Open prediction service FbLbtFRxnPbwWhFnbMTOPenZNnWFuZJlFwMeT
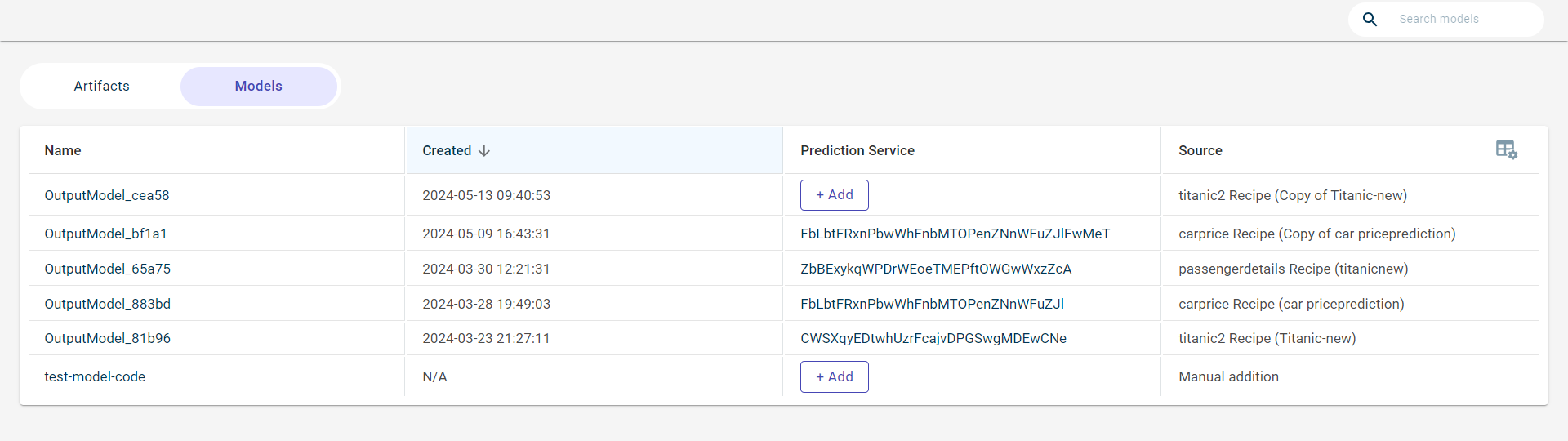 (x=955, y=234)
